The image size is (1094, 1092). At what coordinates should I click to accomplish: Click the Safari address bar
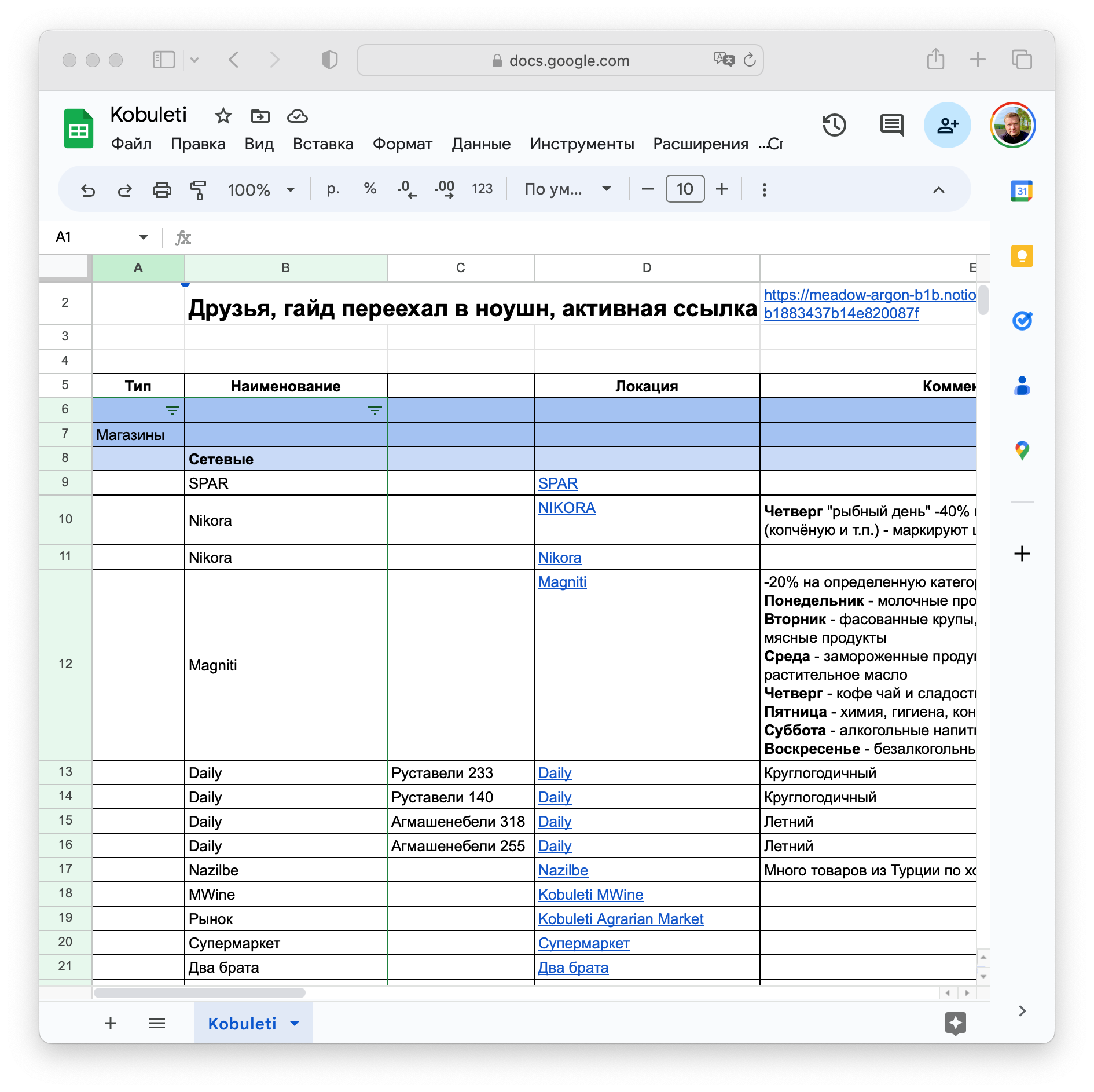coord(560,60)
